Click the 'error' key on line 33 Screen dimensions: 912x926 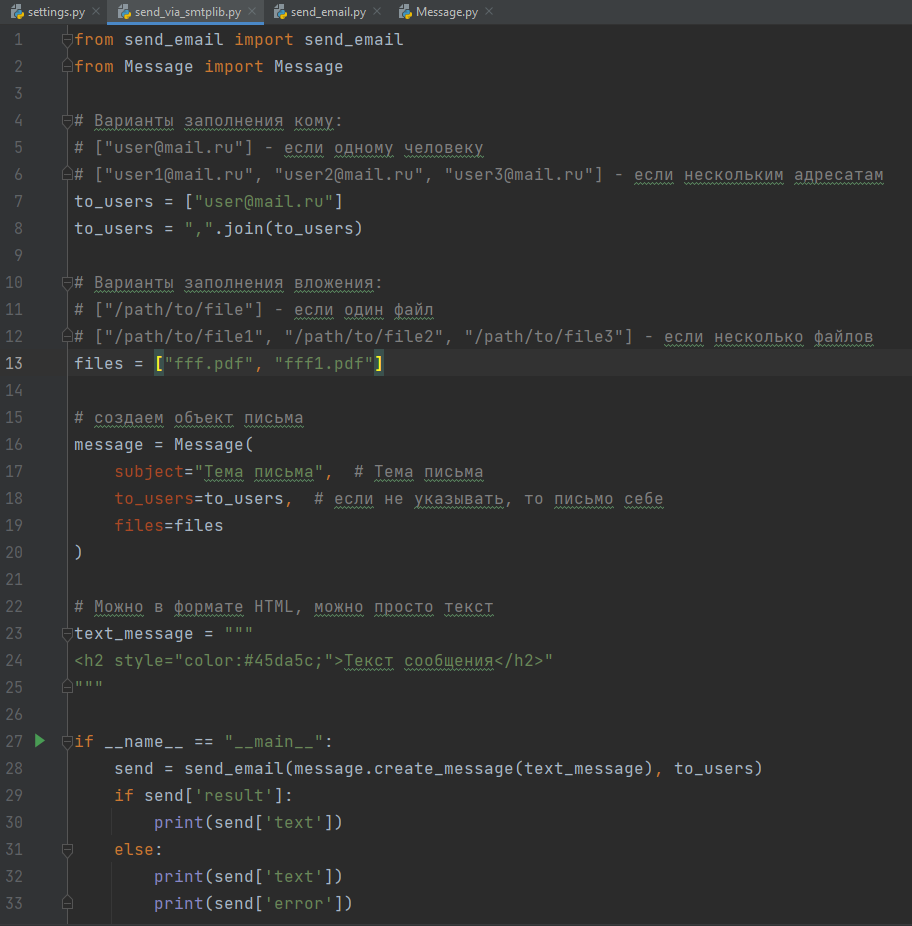coord(299,903)
